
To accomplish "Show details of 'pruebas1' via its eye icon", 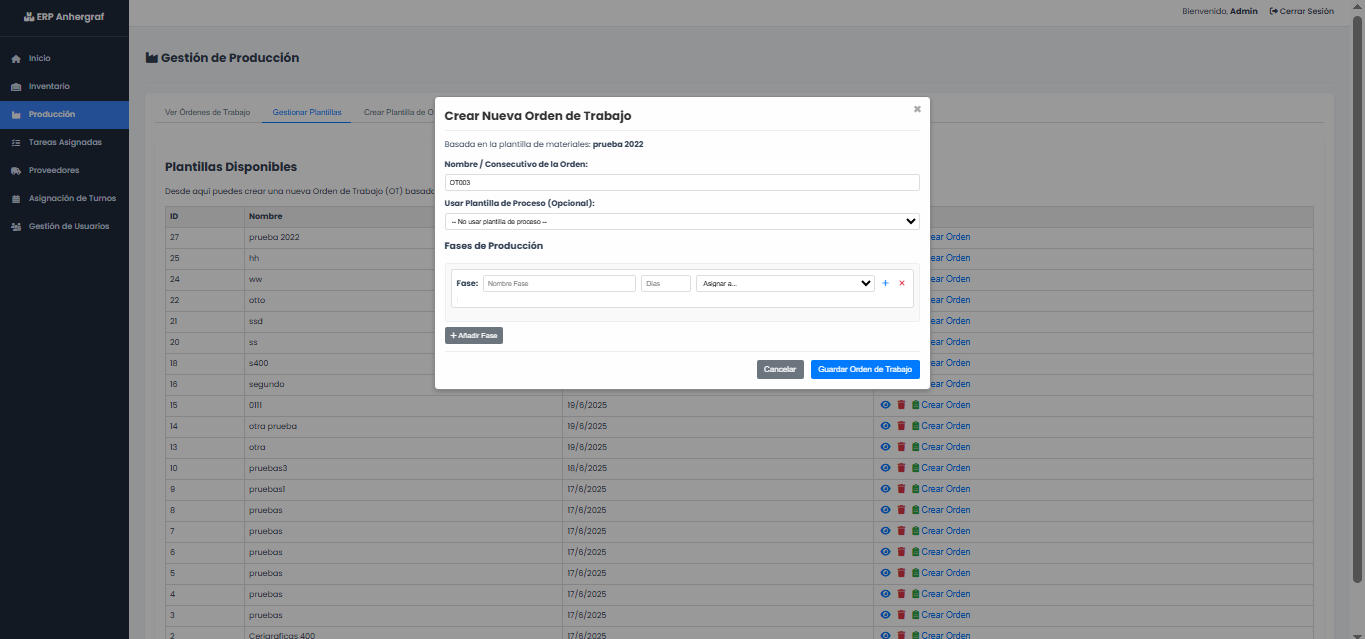I will coord(885,489).
